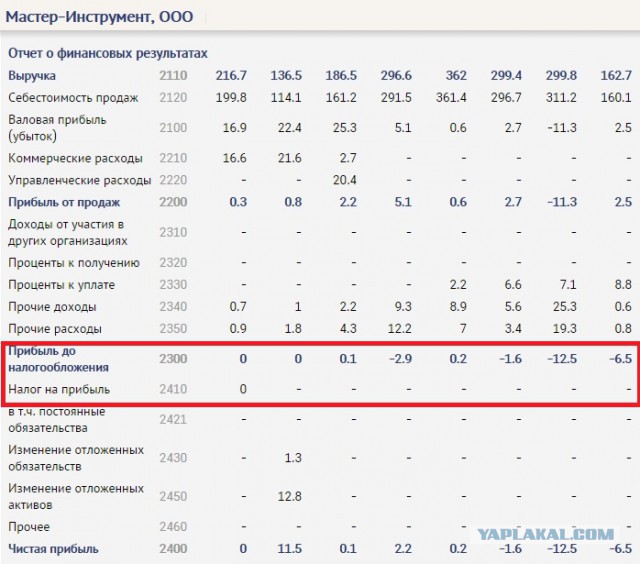Select gross profit value 25.3
This screenshot has width=640, height=564.
344,128
